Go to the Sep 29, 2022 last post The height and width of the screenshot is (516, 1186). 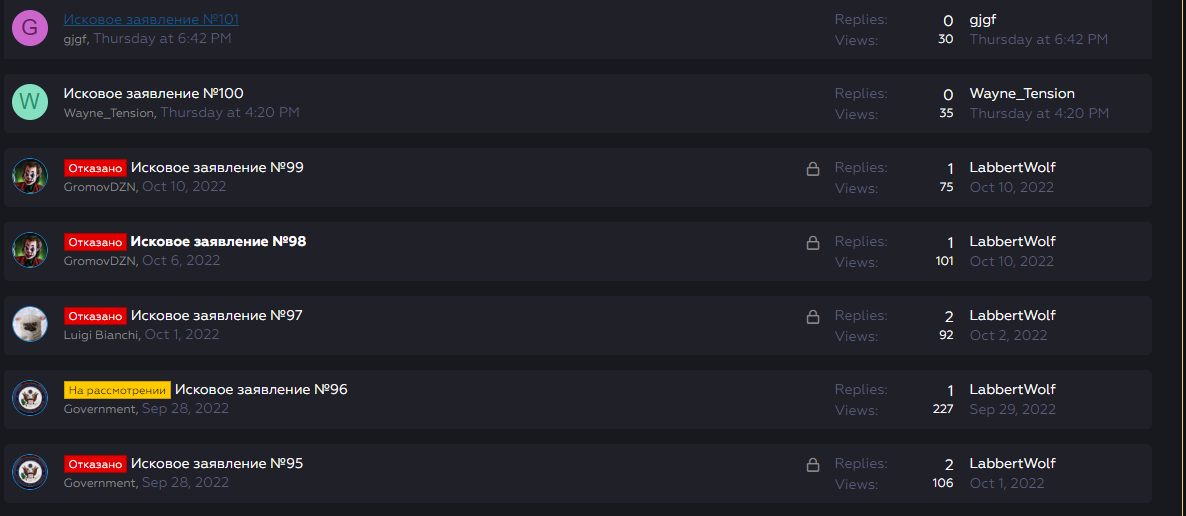pyautogui.click(x=1013, y=409)
